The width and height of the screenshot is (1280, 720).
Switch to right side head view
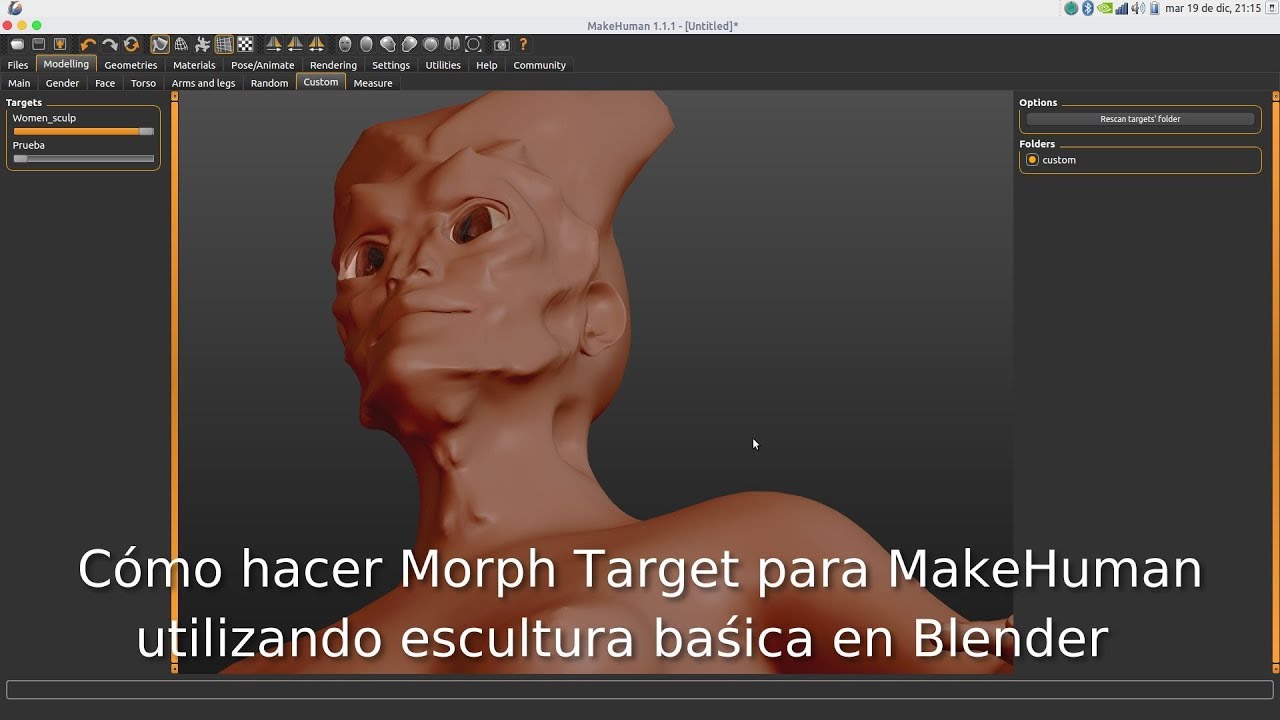[409, 44]
